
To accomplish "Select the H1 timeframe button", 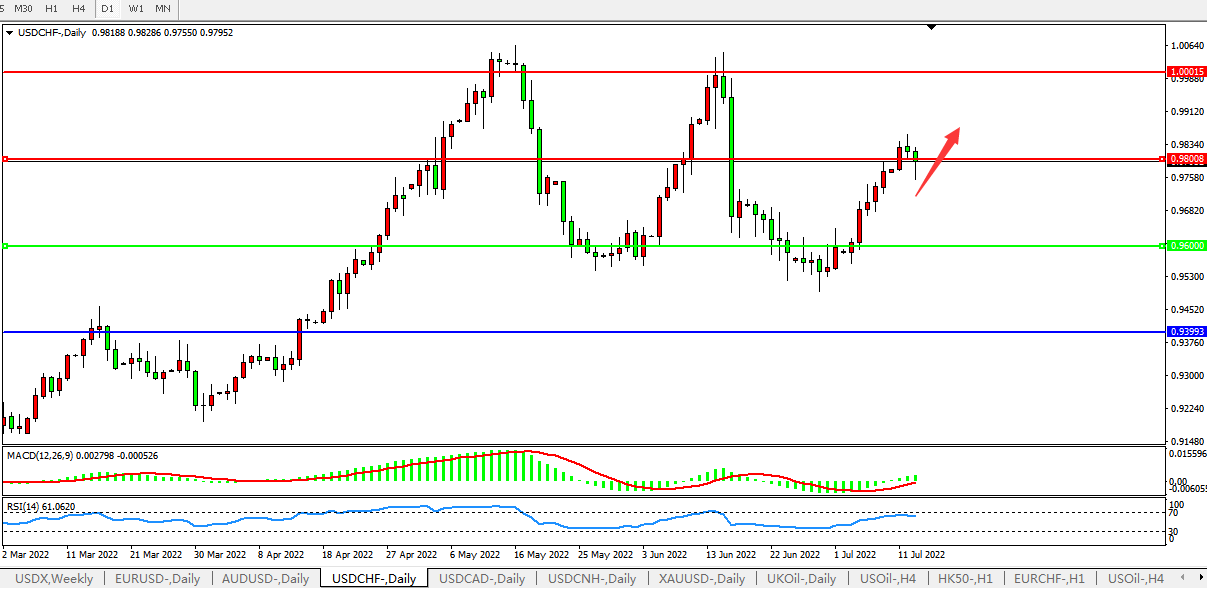I will pyautogui.click(x=51, y=8).
